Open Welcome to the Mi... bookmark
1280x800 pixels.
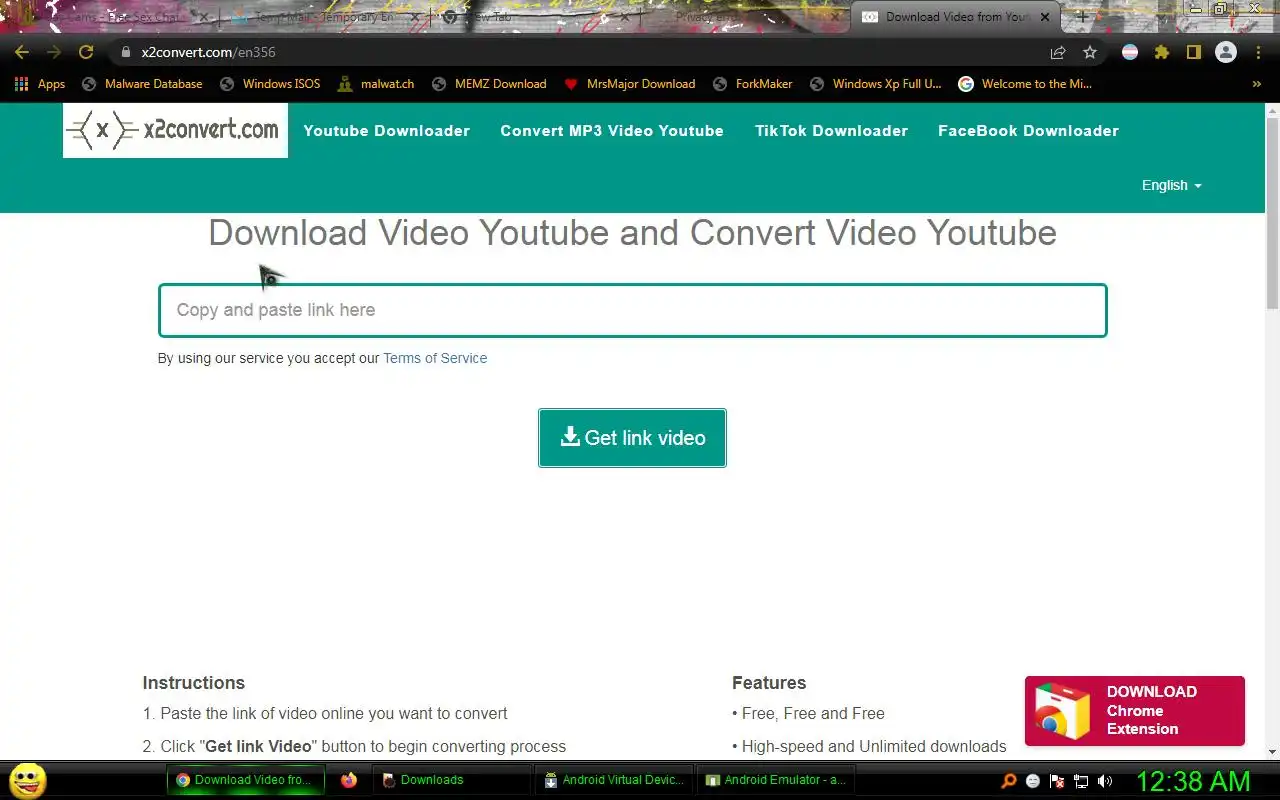coord(1025,84)
